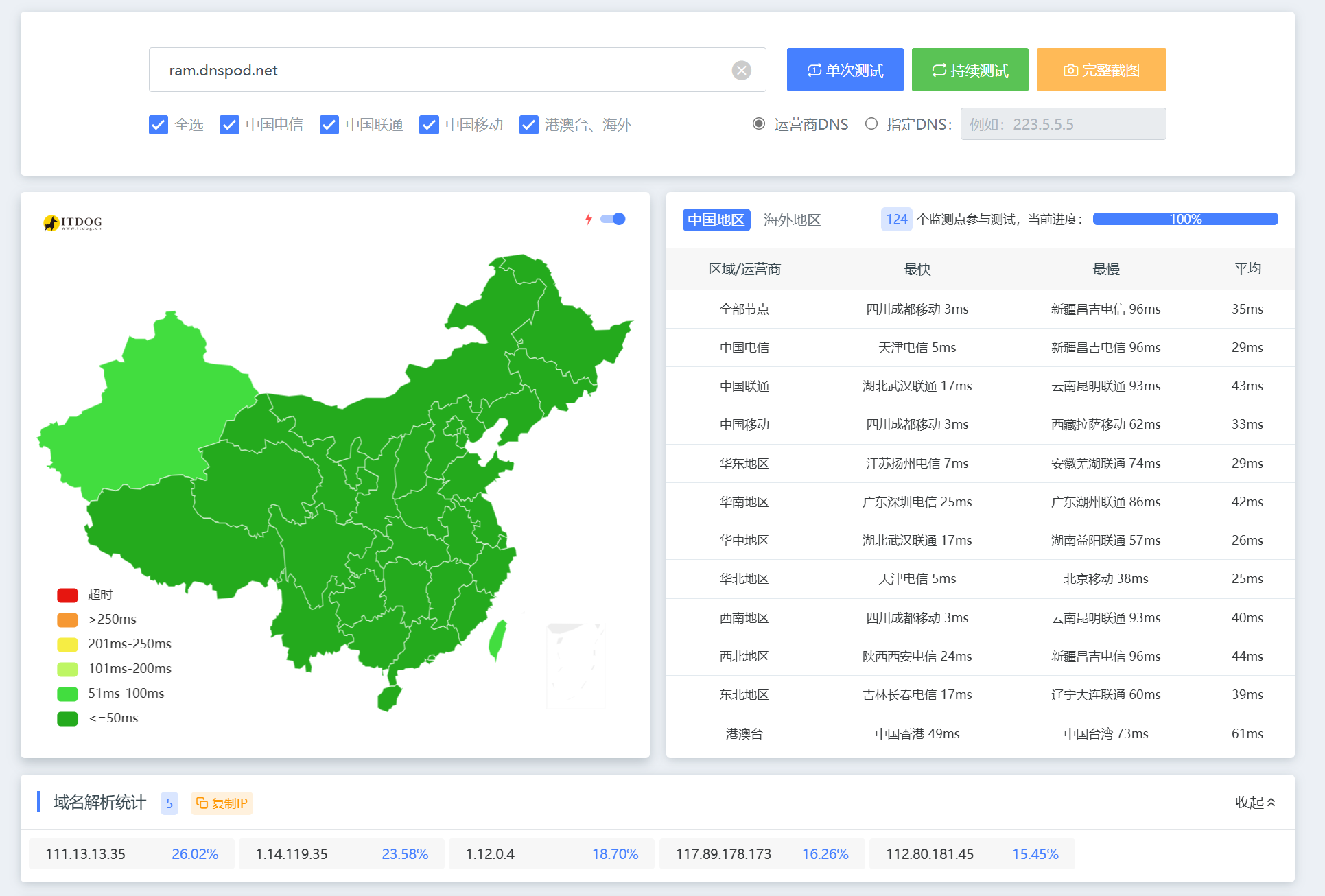Click the <=50ms dark green legend swatch

pos(67,718)
